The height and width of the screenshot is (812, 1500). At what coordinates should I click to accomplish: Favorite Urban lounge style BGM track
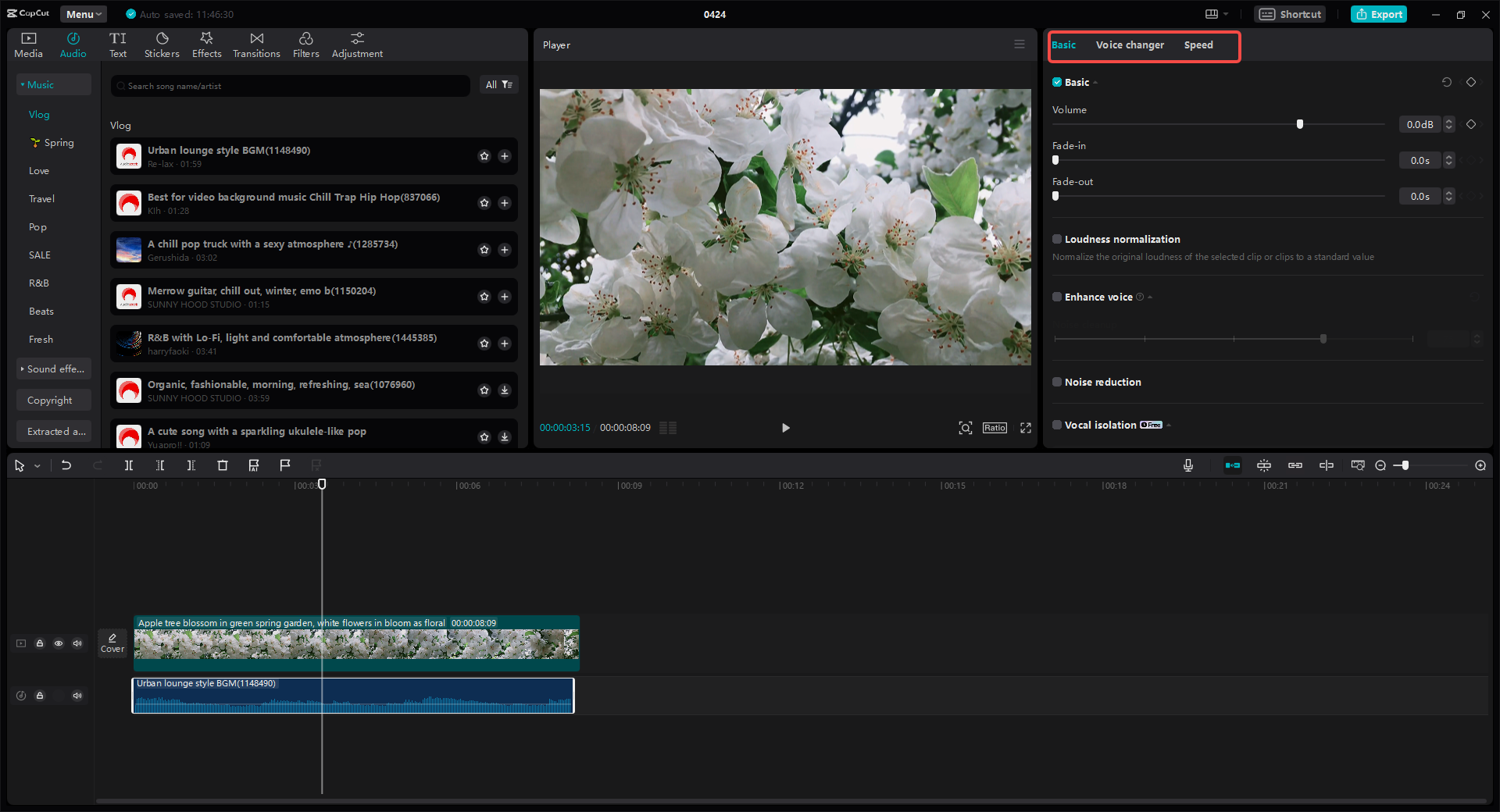[x=484, y=156]
